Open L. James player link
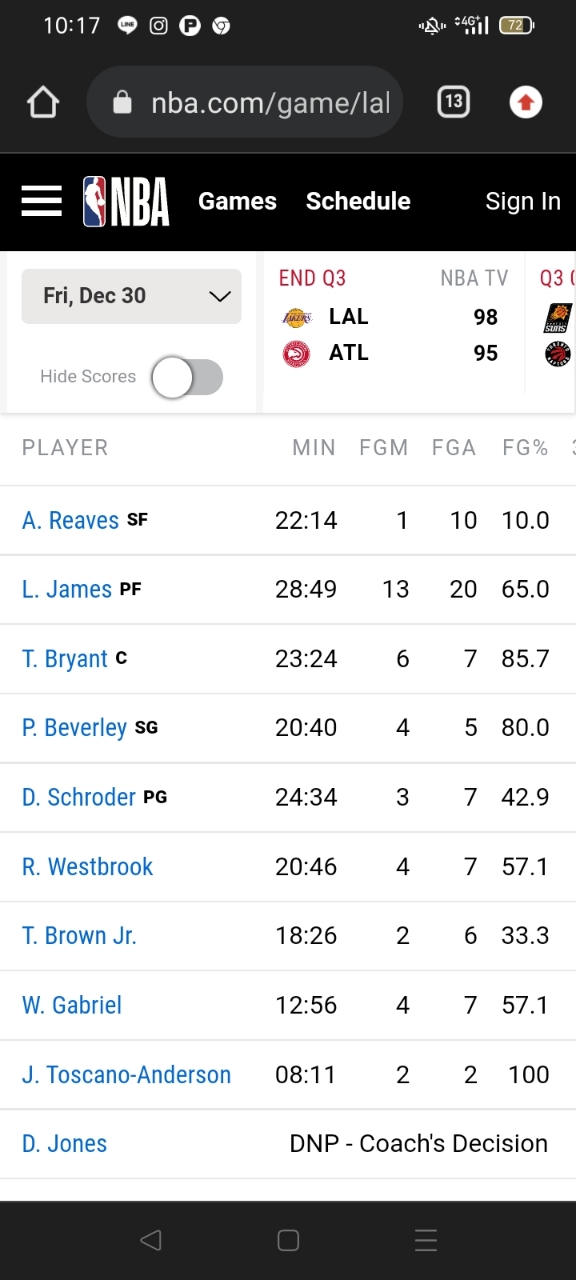 pos(67,589)
